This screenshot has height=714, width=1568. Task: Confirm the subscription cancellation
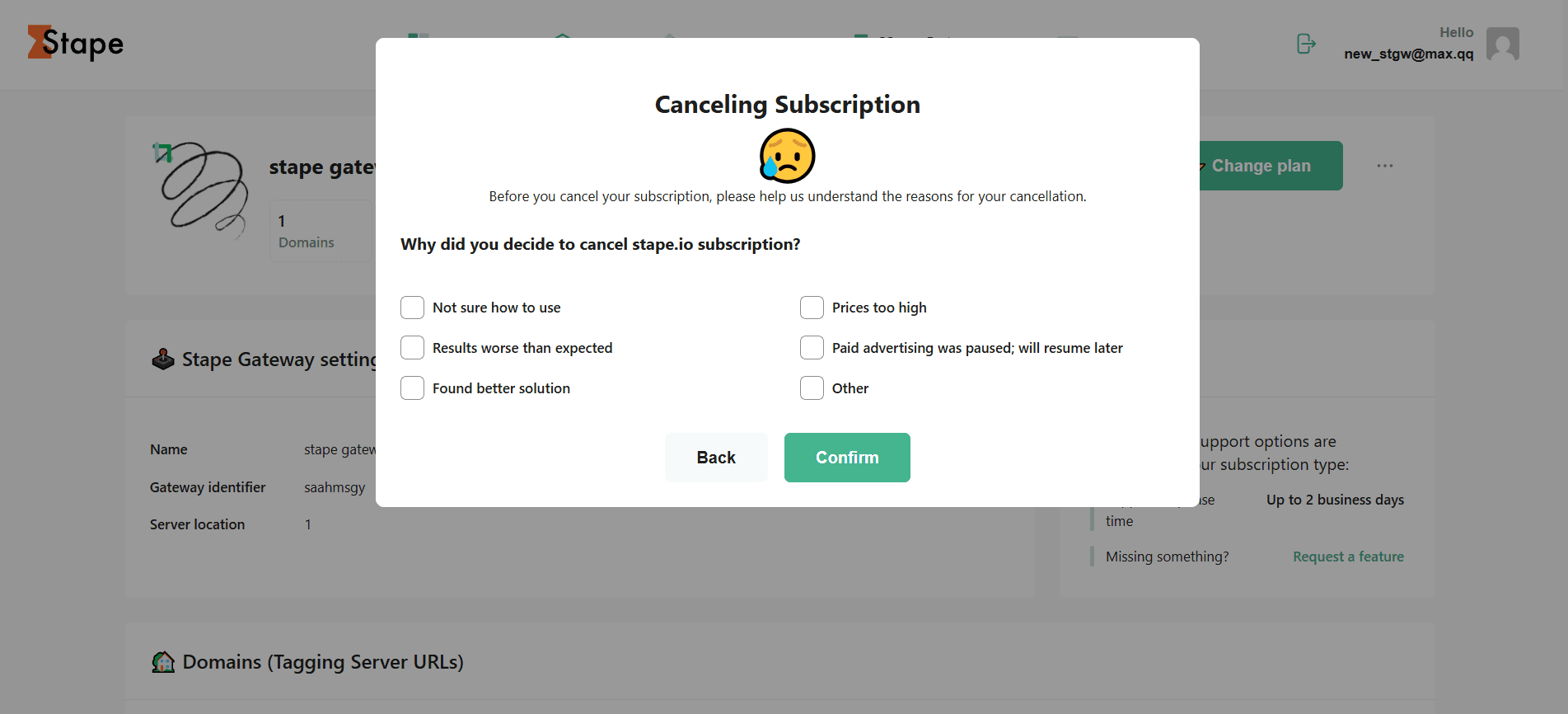click(x=847, y=458)
